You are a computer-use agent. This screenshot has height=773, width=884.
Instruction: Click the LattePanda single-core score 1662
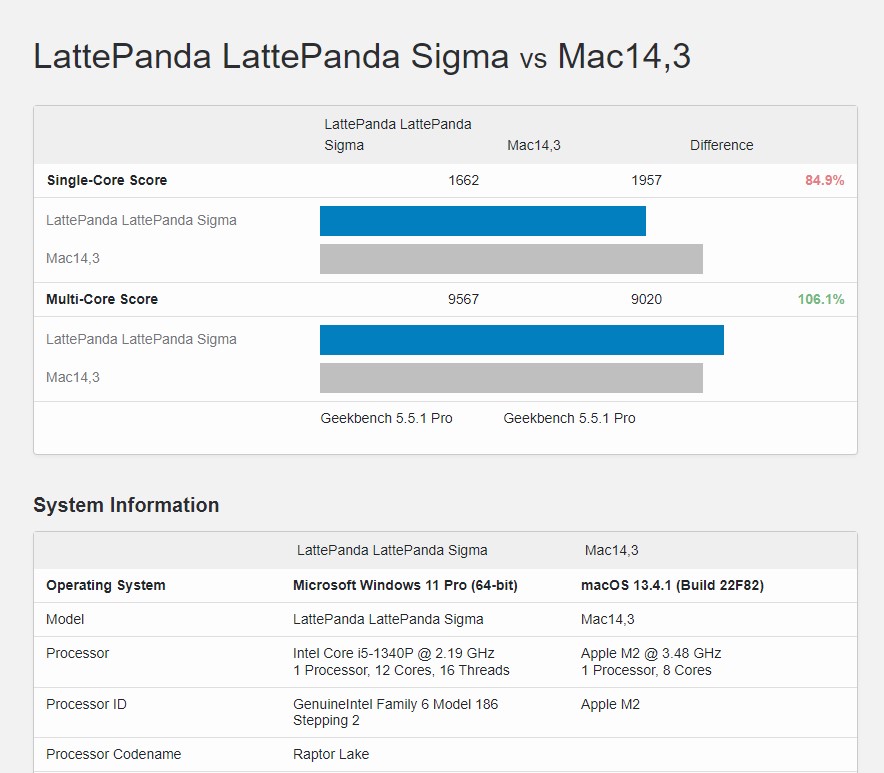463,181
